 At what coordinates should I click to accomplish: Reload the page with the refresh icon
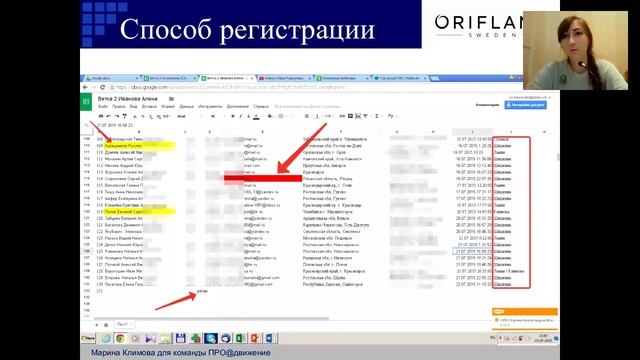102,87
